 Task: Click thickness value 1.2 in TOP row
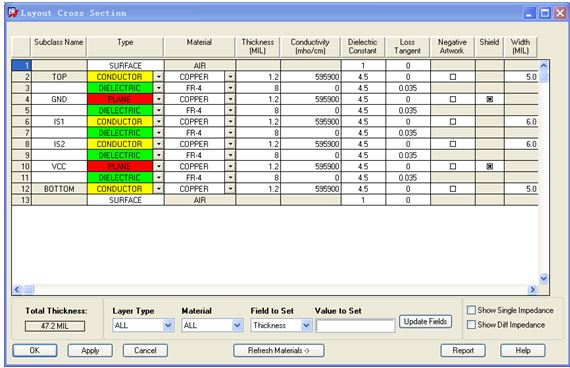pyautogui.click(x=258, y=77)
